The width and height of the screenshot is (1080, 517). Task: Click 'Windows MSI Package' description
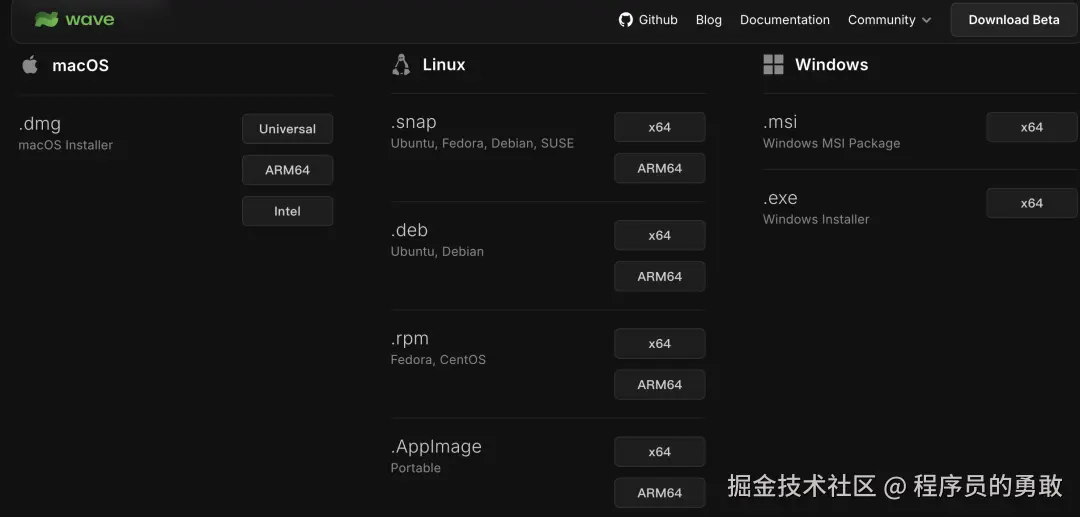click(831, 143)
